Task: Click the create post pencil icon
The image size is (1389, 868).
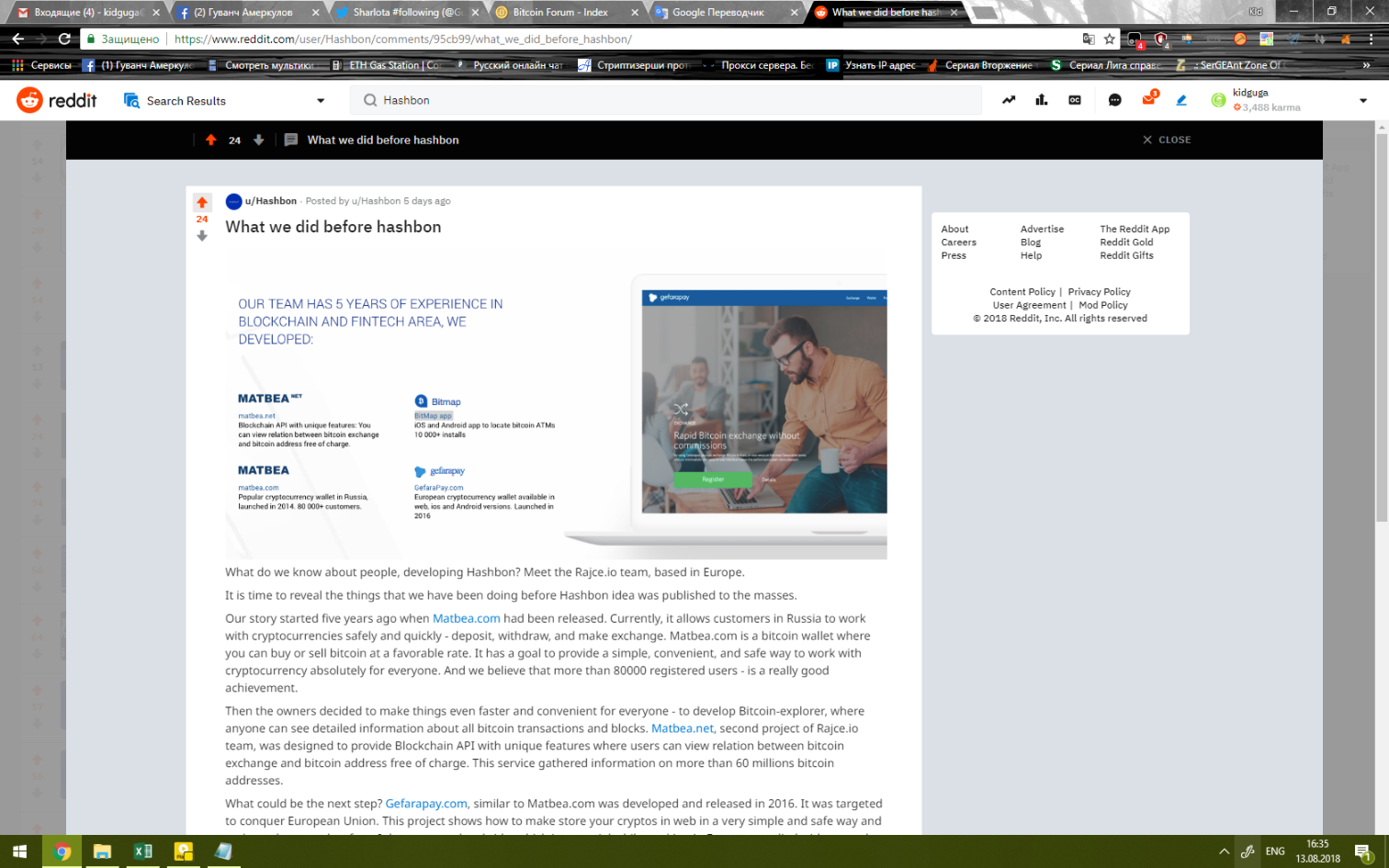Action: pos(1181,100)
